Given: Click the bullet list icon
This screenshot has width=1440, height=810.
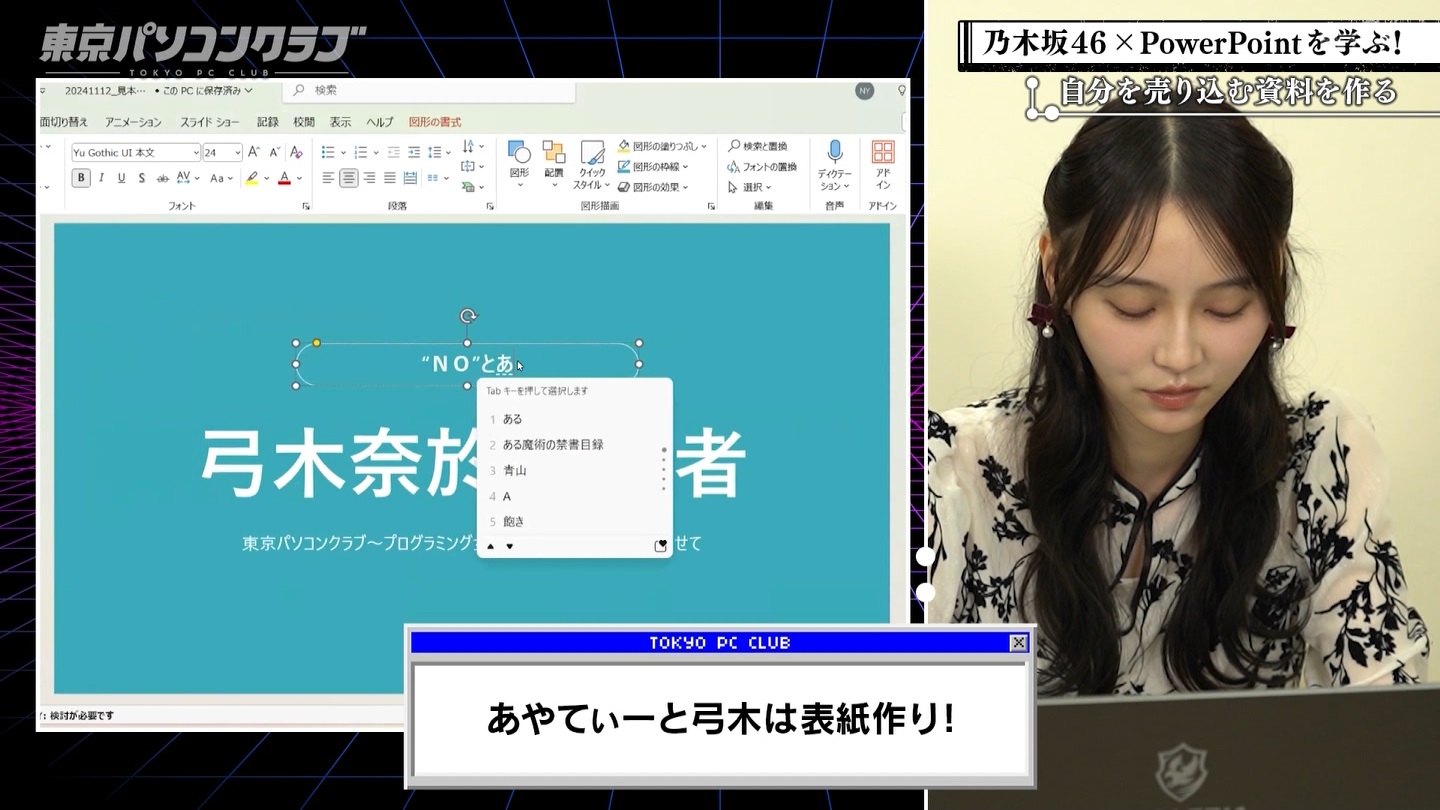Looking at the screenshot, I should (x=328, y=152).
